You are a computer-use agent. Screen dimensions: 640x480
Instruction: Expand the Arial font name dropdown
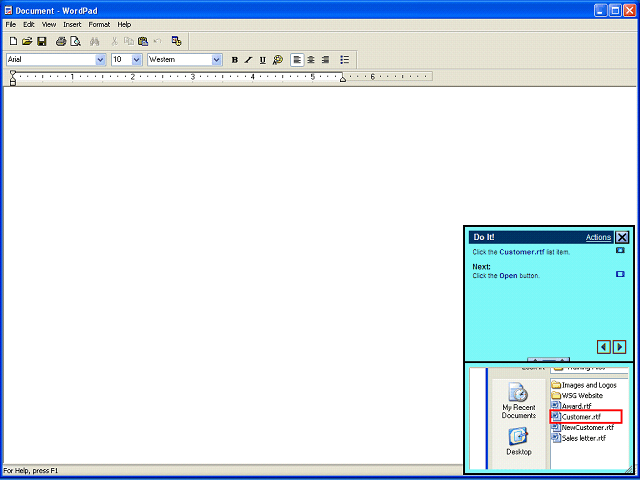[100, 60]
